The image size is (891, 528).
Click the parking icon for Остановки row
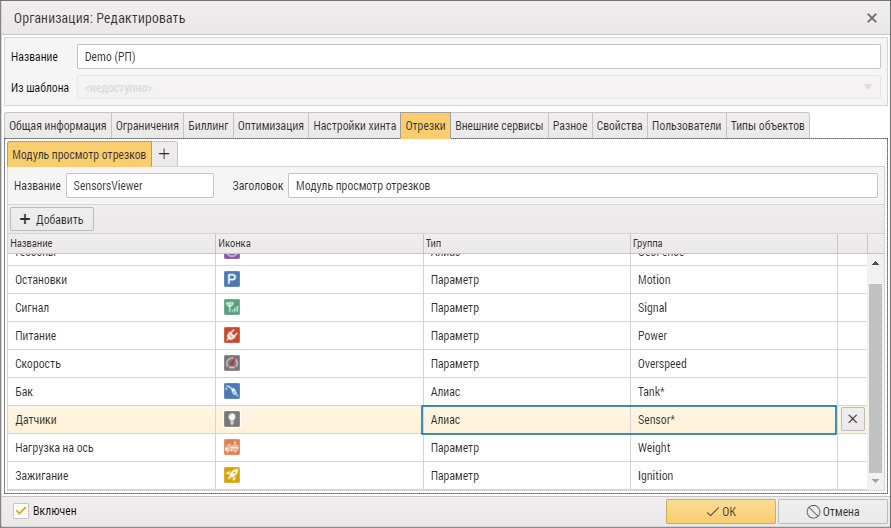point(232,279)
